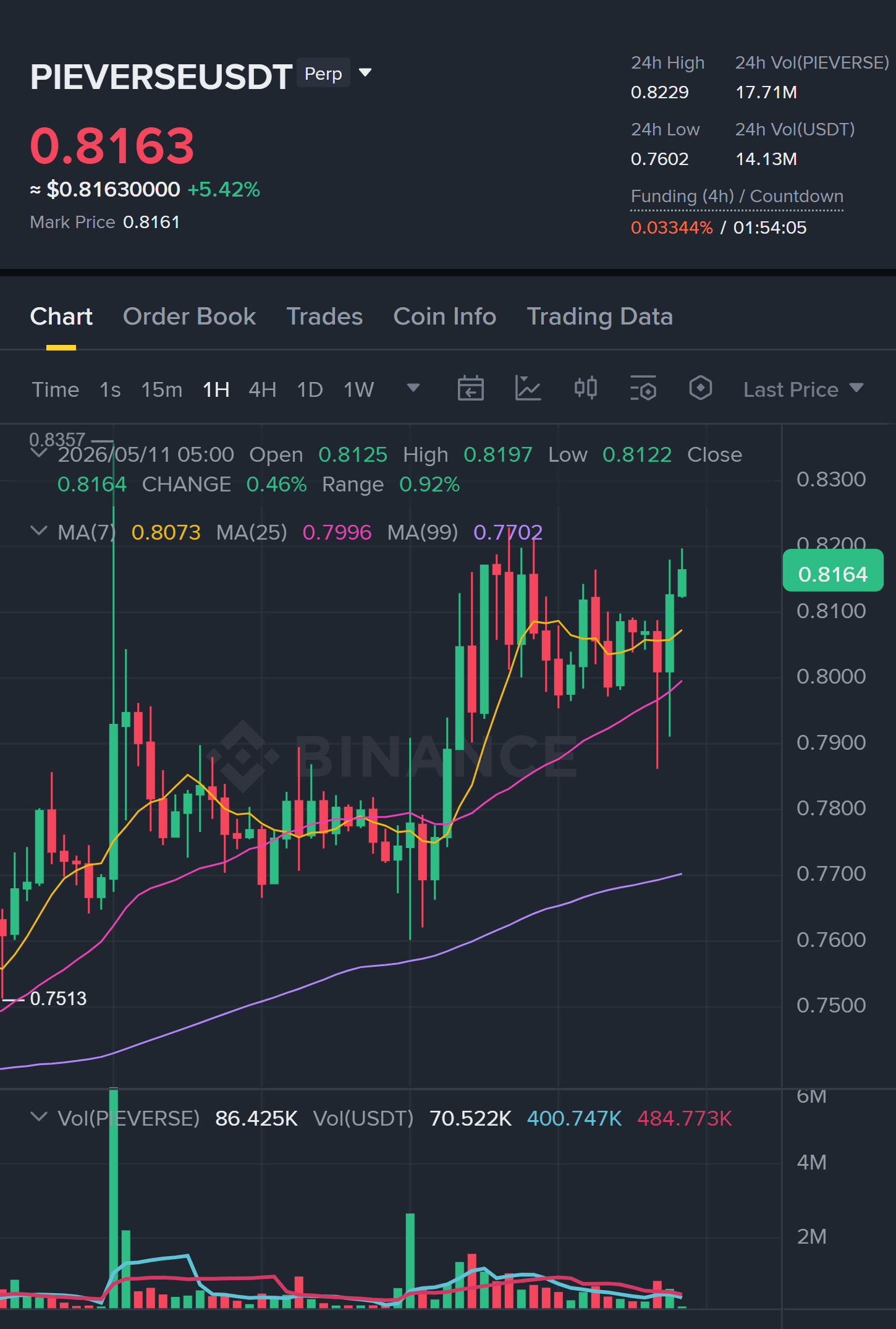896x1329 pixels.
Task: Select the Time chart view
Action: click(56, 389)
